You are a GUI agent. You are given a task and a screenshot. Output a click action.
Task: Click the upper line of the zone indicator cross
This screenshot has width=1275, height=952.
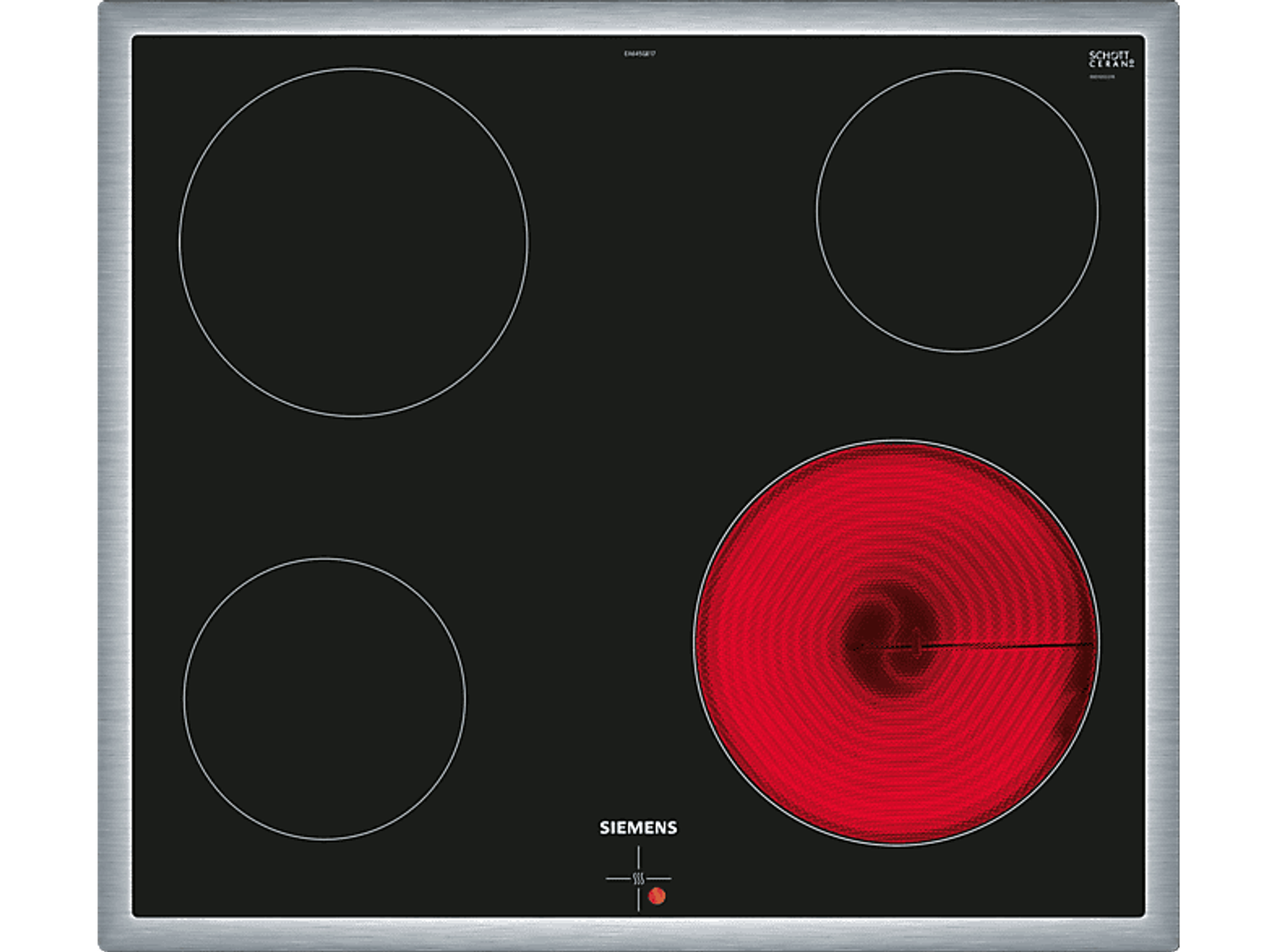pyautogui.click(x=638, y=858)
